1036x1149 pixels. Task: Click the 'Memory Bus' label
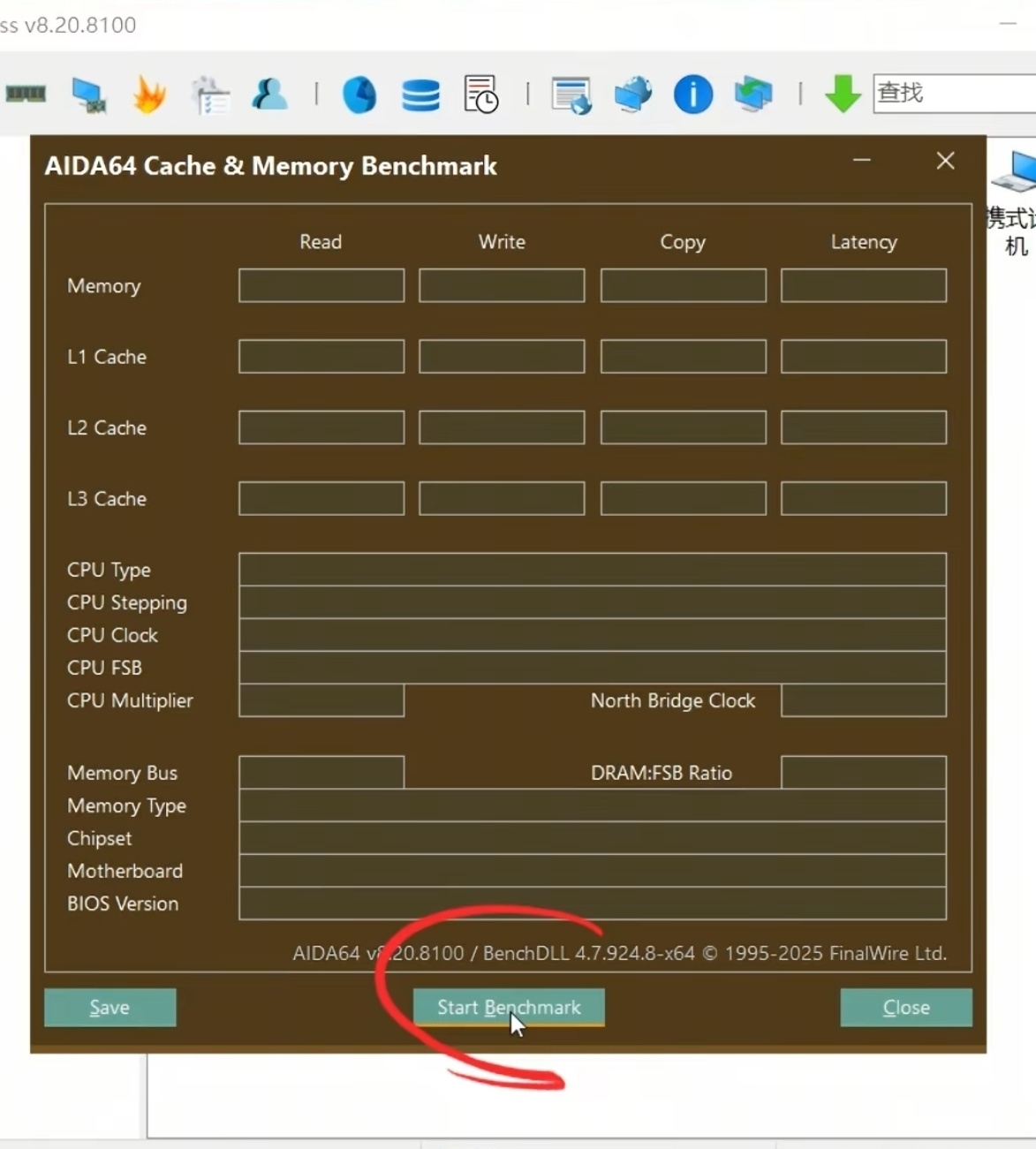[122, 773]
